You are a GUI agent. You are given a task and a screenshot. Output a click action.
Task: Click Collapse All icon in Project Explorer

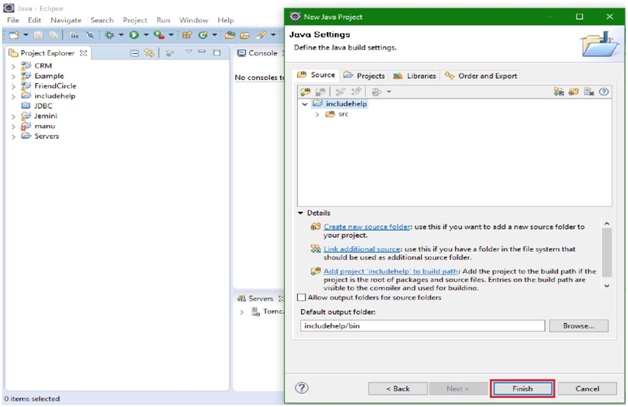pyautogui.click(x=135, y=53)
